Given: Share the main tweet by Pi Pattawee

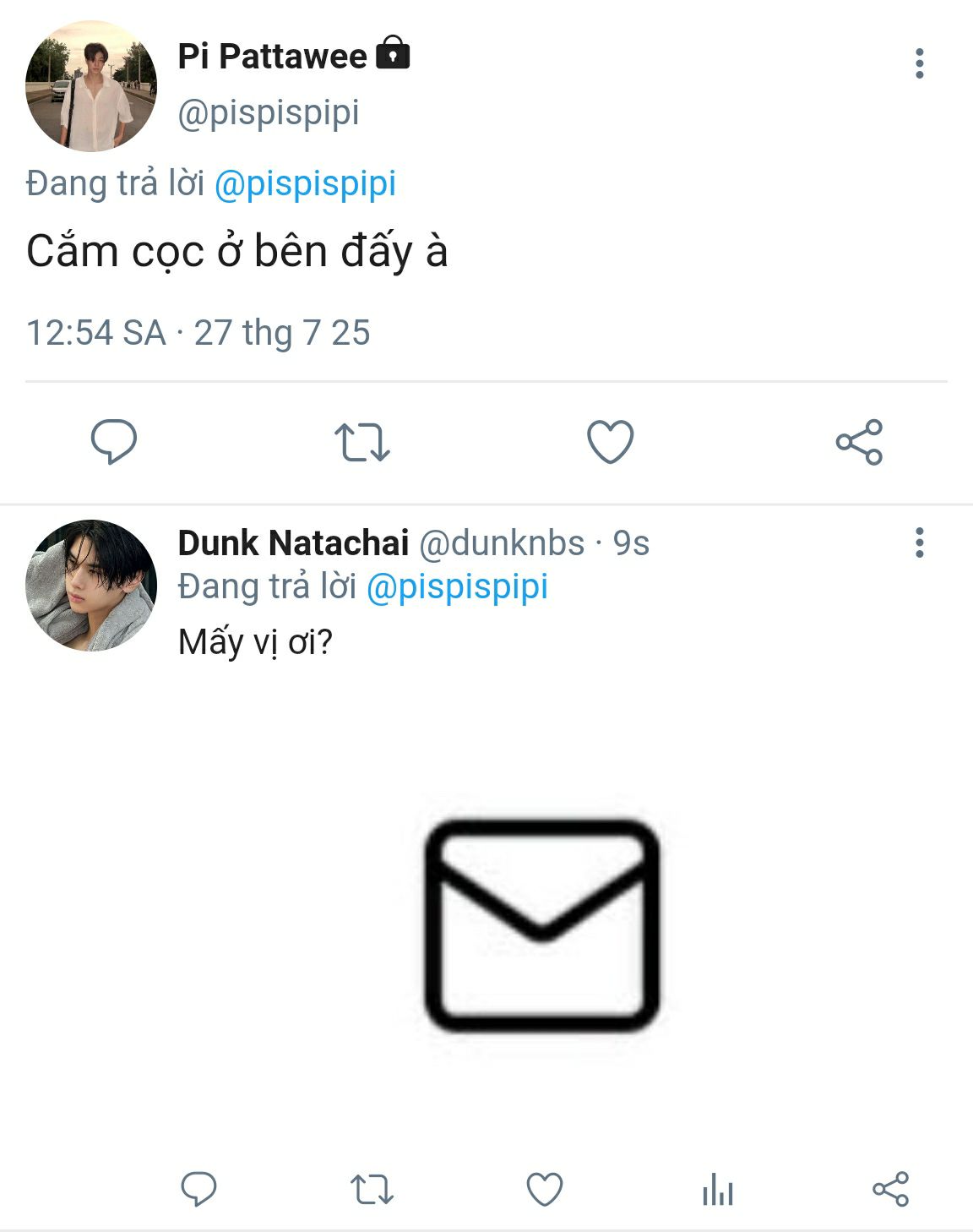Looking at the screenshot, I should point(859,442).
